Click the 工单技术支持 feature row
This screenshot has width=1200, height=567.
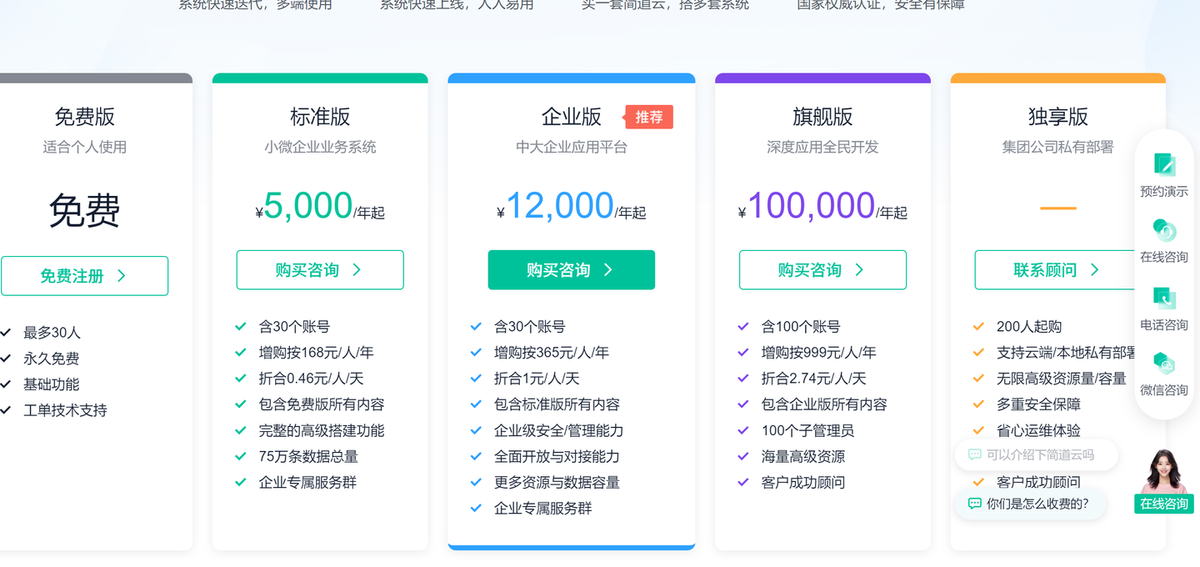(65, 410)
